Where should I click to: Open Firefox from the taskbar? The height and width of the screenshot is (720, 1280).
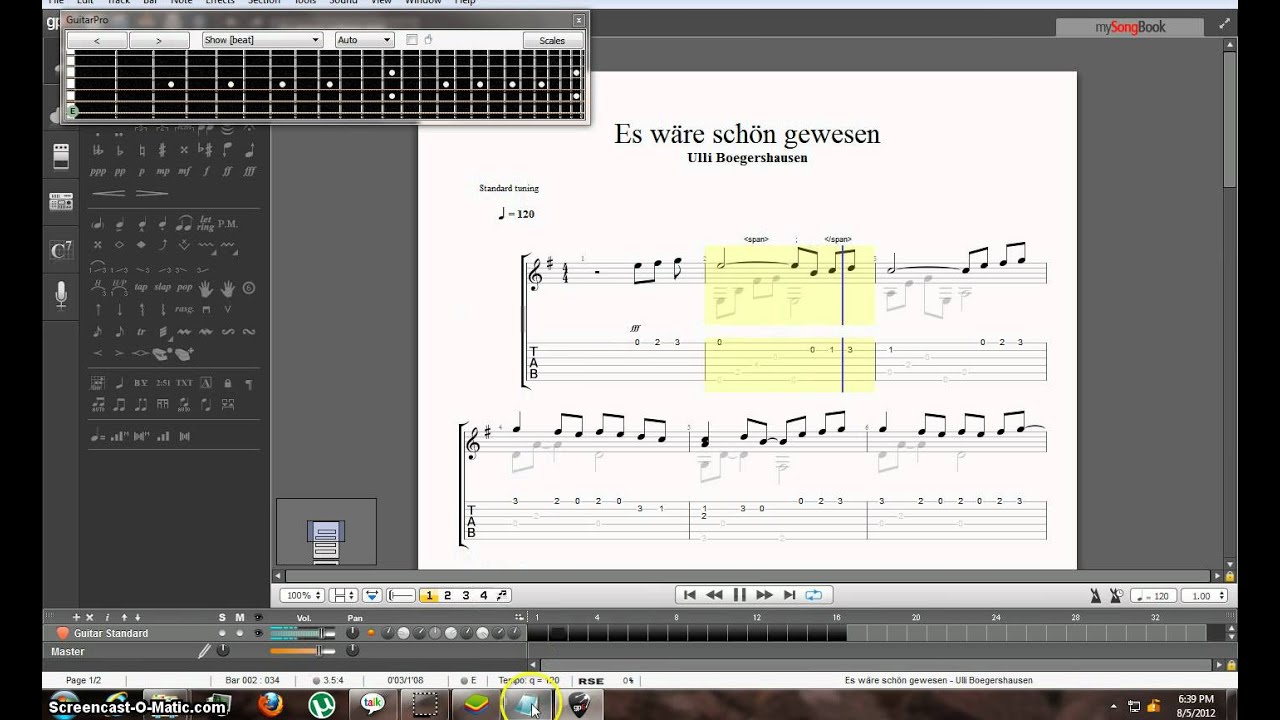pyautogui.click(x=270, y=704)
